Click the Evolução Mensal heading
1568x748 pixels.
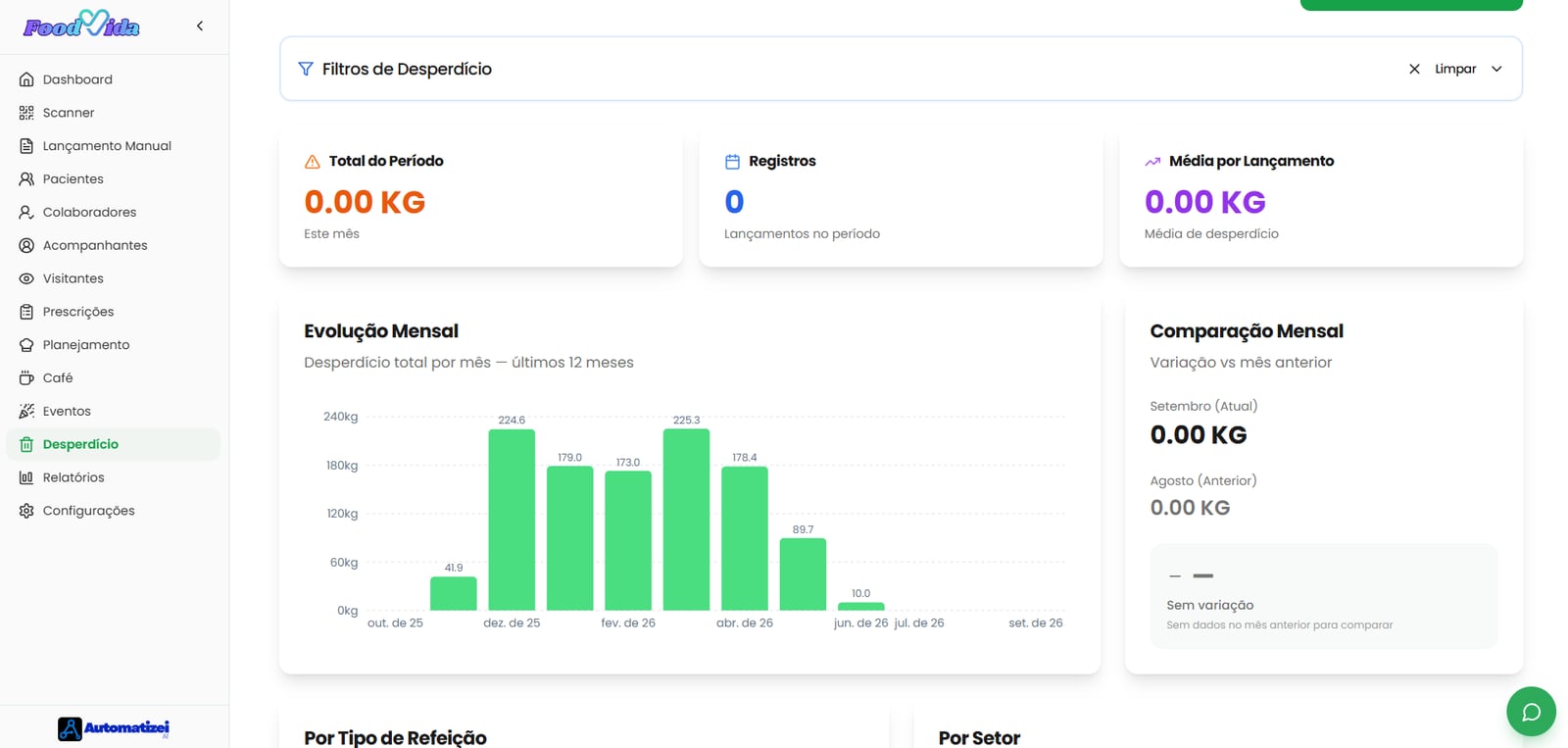click(x=381, y=331)
